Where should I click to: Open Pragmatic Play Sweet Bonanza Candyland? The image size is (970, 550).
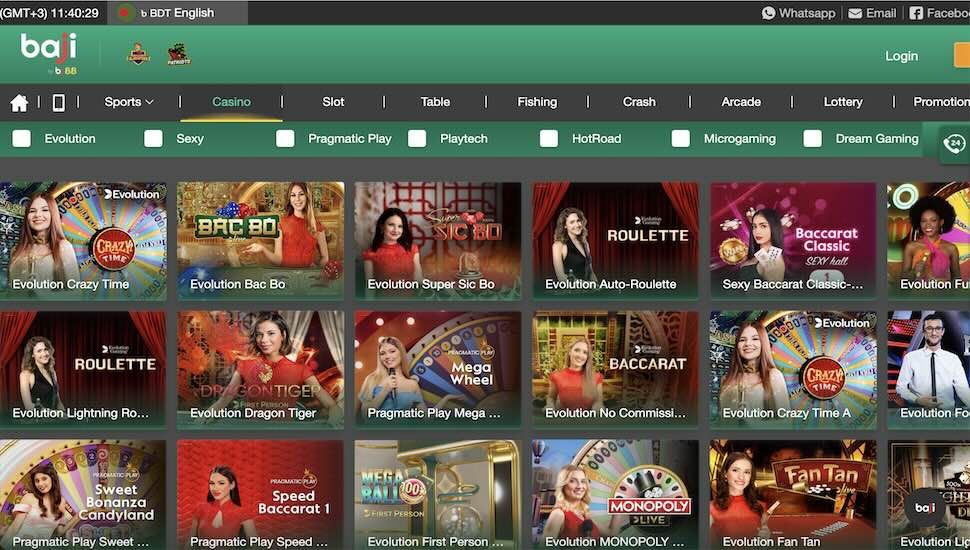[83, 495]
